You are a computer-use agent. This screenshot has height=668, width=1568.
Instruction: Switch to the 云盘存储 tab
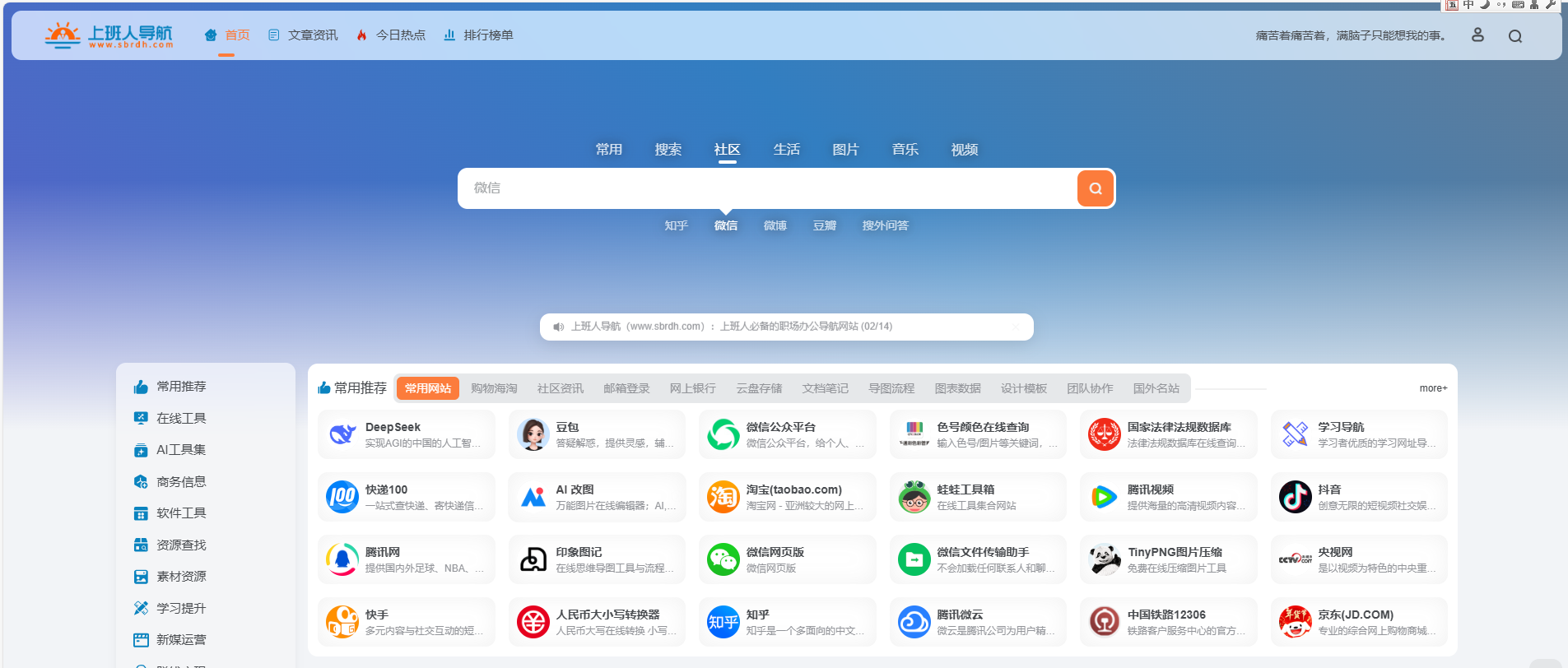click(x=759, y=388)
